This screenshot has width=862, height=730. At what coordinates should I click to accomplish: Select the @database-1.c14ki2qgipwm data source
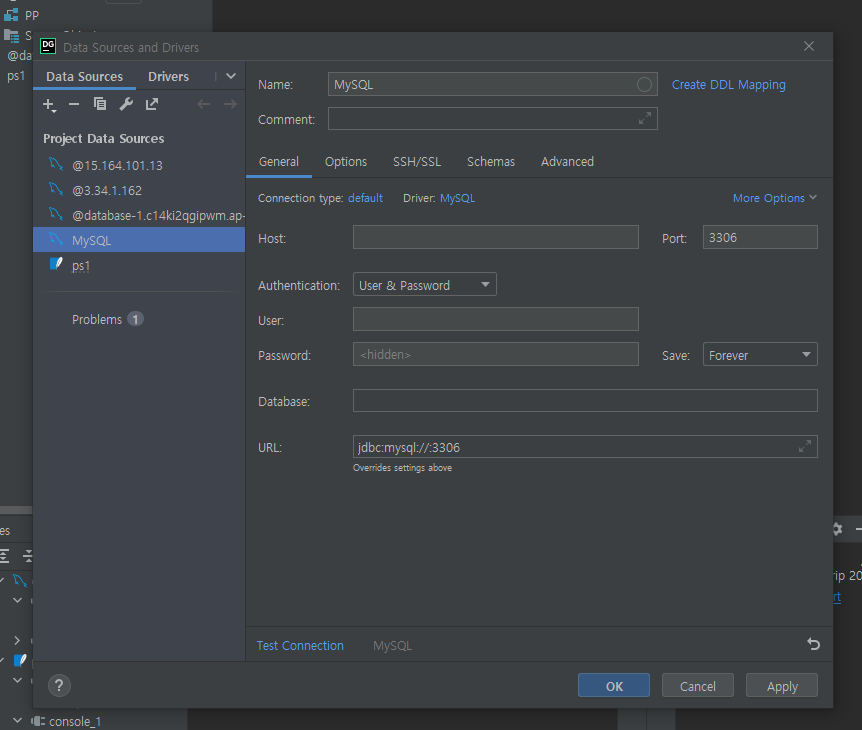(x=139, y=215)
